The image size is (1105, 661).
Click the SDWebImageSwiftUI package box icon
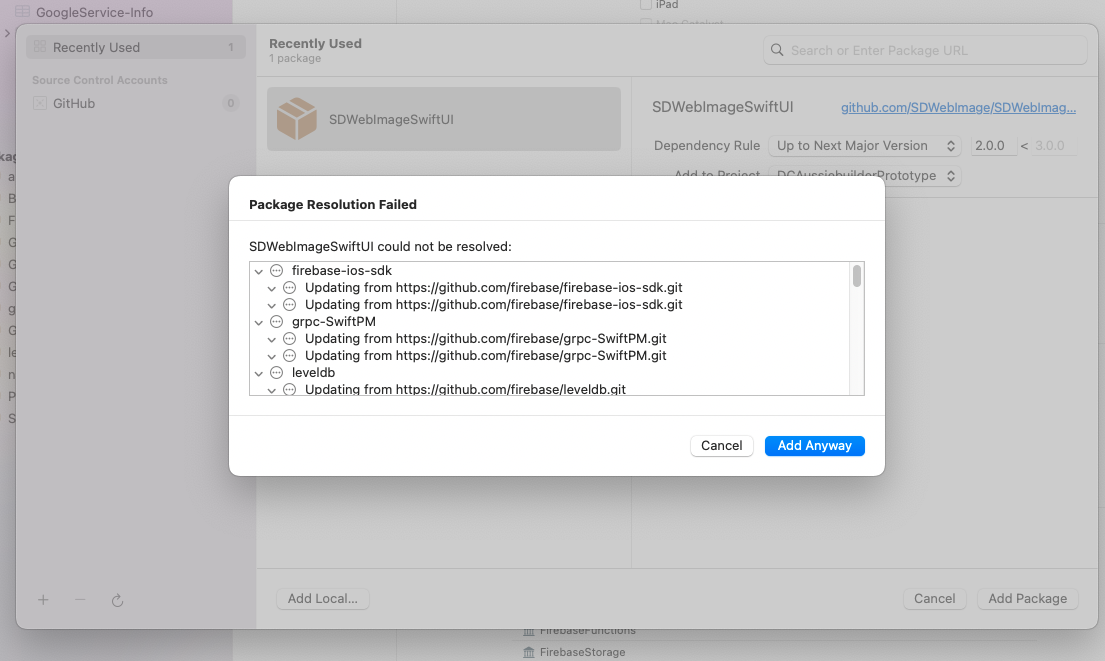[297, 118]
